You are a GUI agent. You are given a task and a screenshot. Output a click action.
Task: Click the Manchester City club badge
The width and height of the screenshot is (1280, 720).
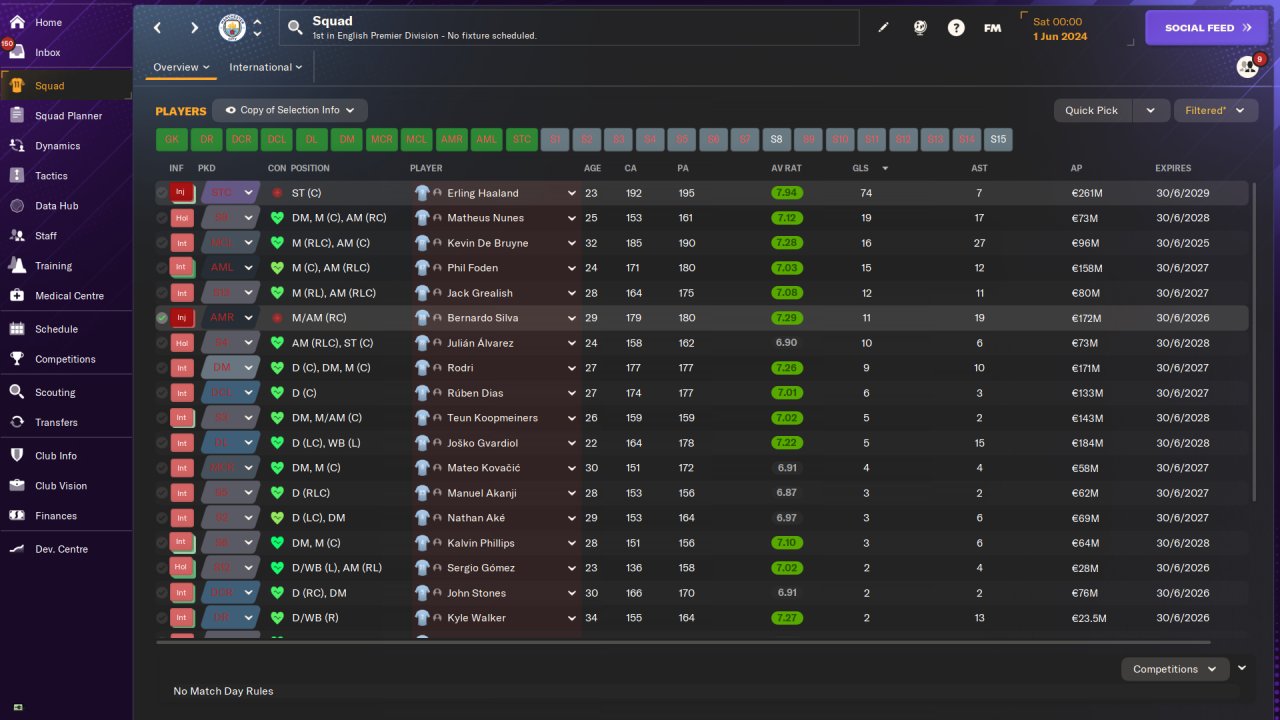[x=232, y=28]
